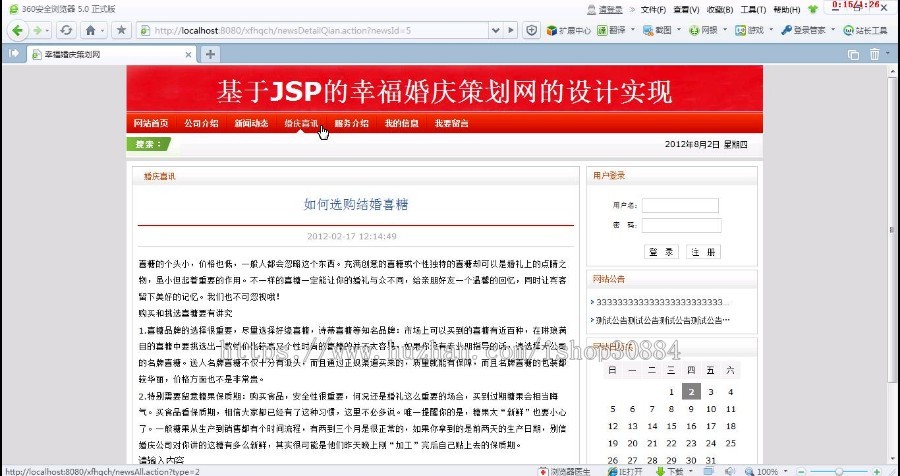Select the 幸福婚庆策划网 browser tab

tap(112, 55)
